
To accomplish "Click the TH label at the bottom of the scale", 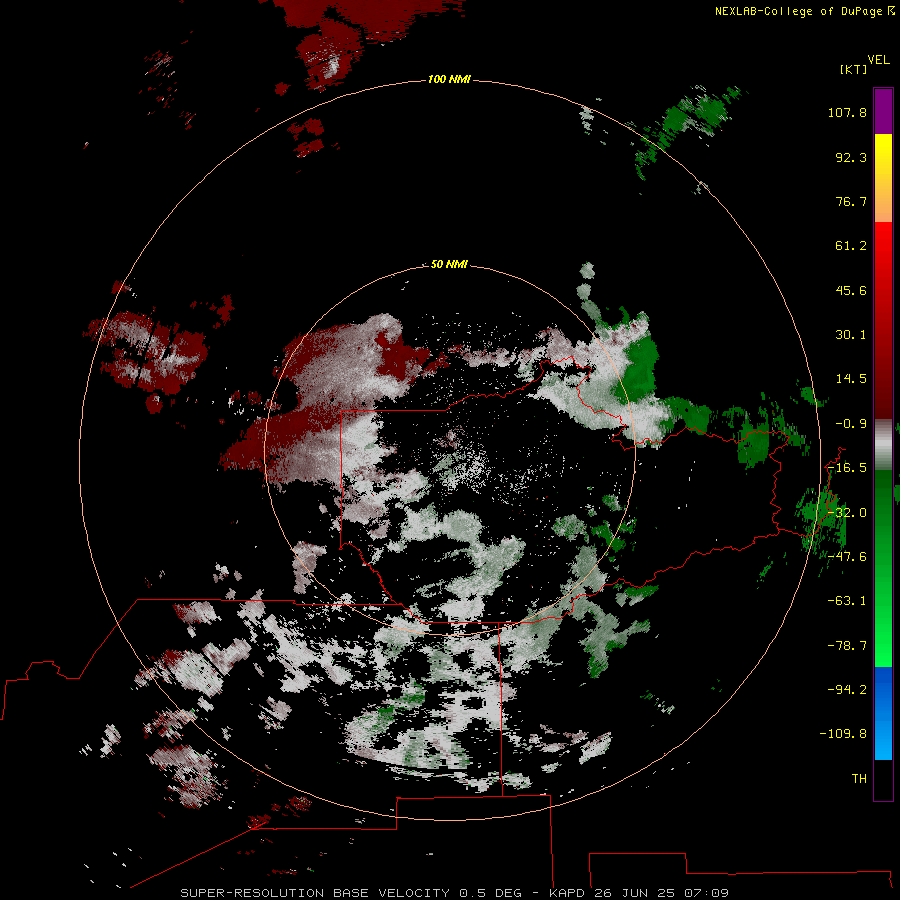I will (x=859, y=779).
